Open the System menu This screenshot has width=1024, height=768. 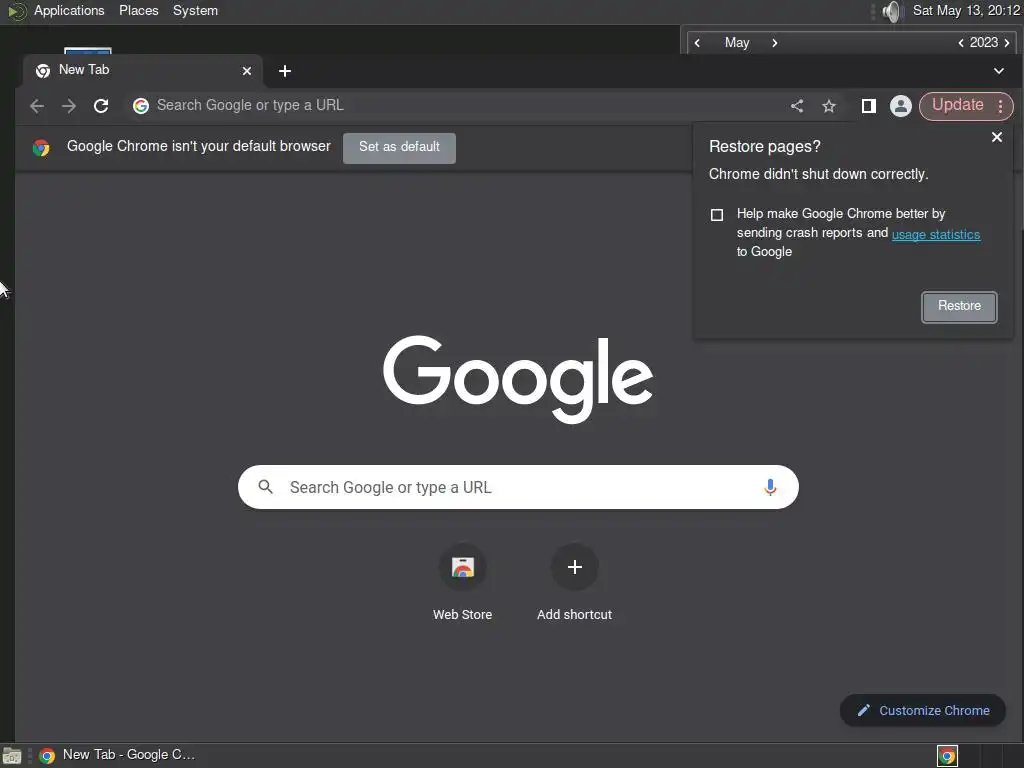point(195,11)
